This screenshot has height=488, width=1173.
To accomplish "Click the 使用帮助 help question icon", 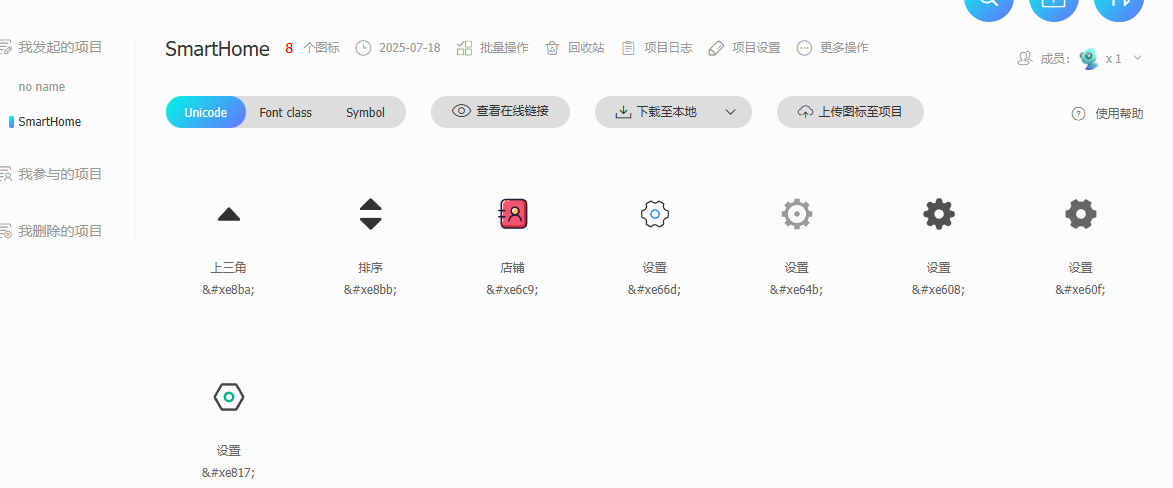I will (1078, 114).
